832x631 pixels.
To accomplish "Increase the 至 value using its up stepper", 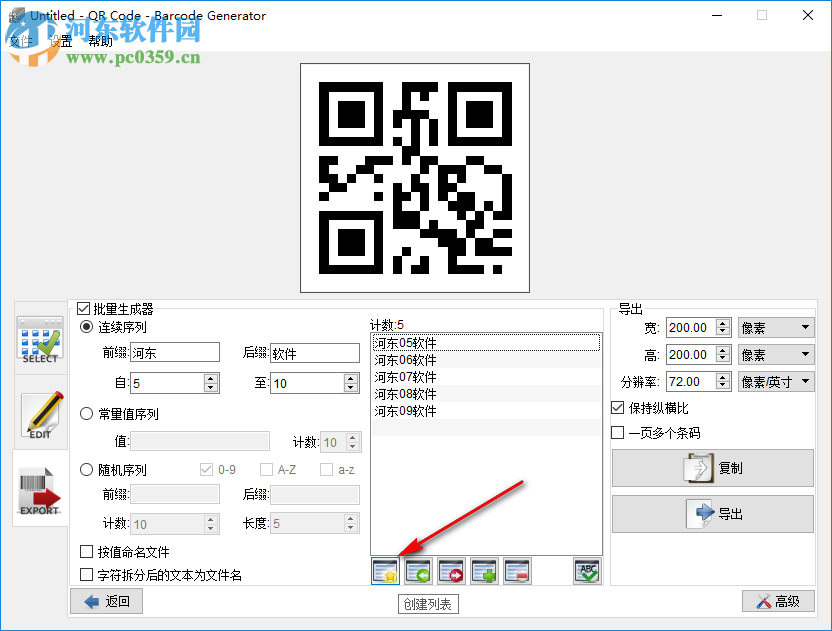I will pos(350,378).
